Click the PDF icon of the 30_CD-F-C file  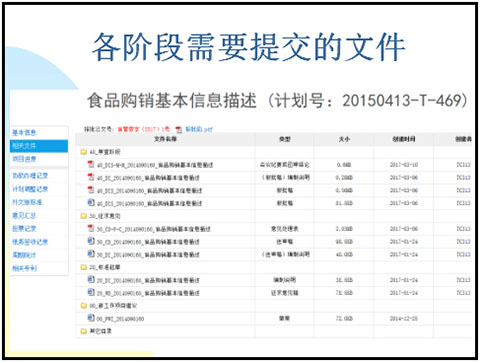91,228
